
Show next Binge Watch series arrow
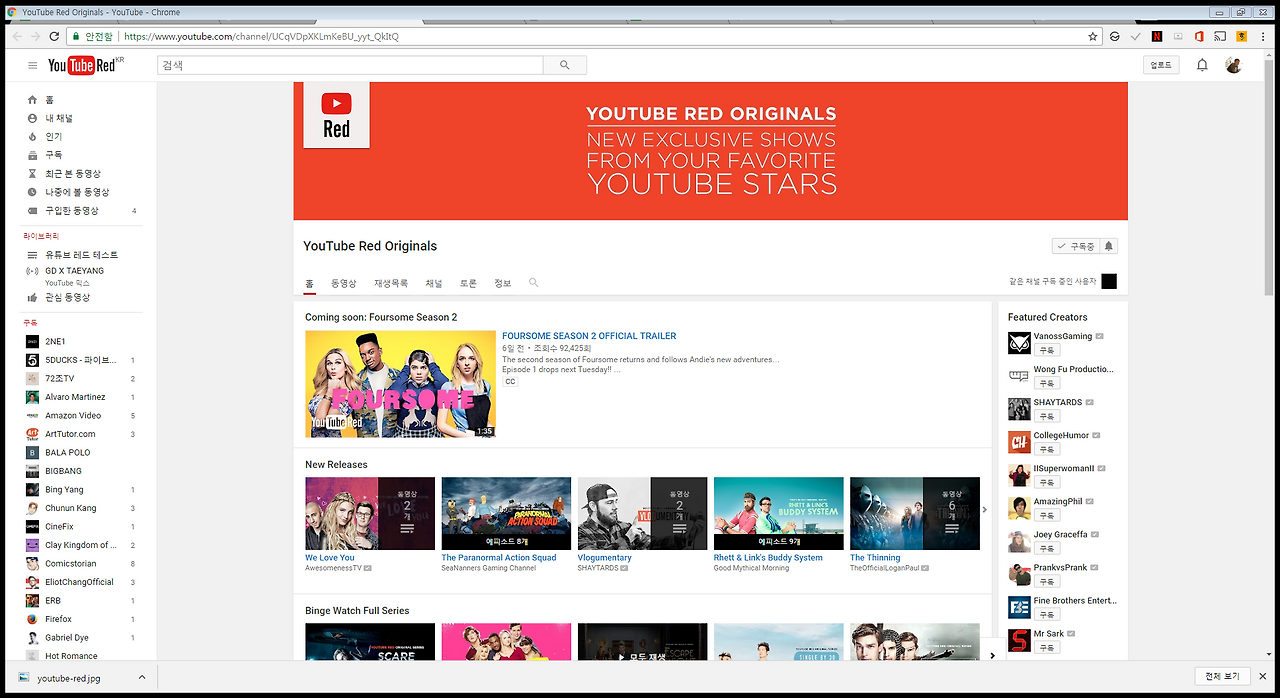(x=992, y=656)
